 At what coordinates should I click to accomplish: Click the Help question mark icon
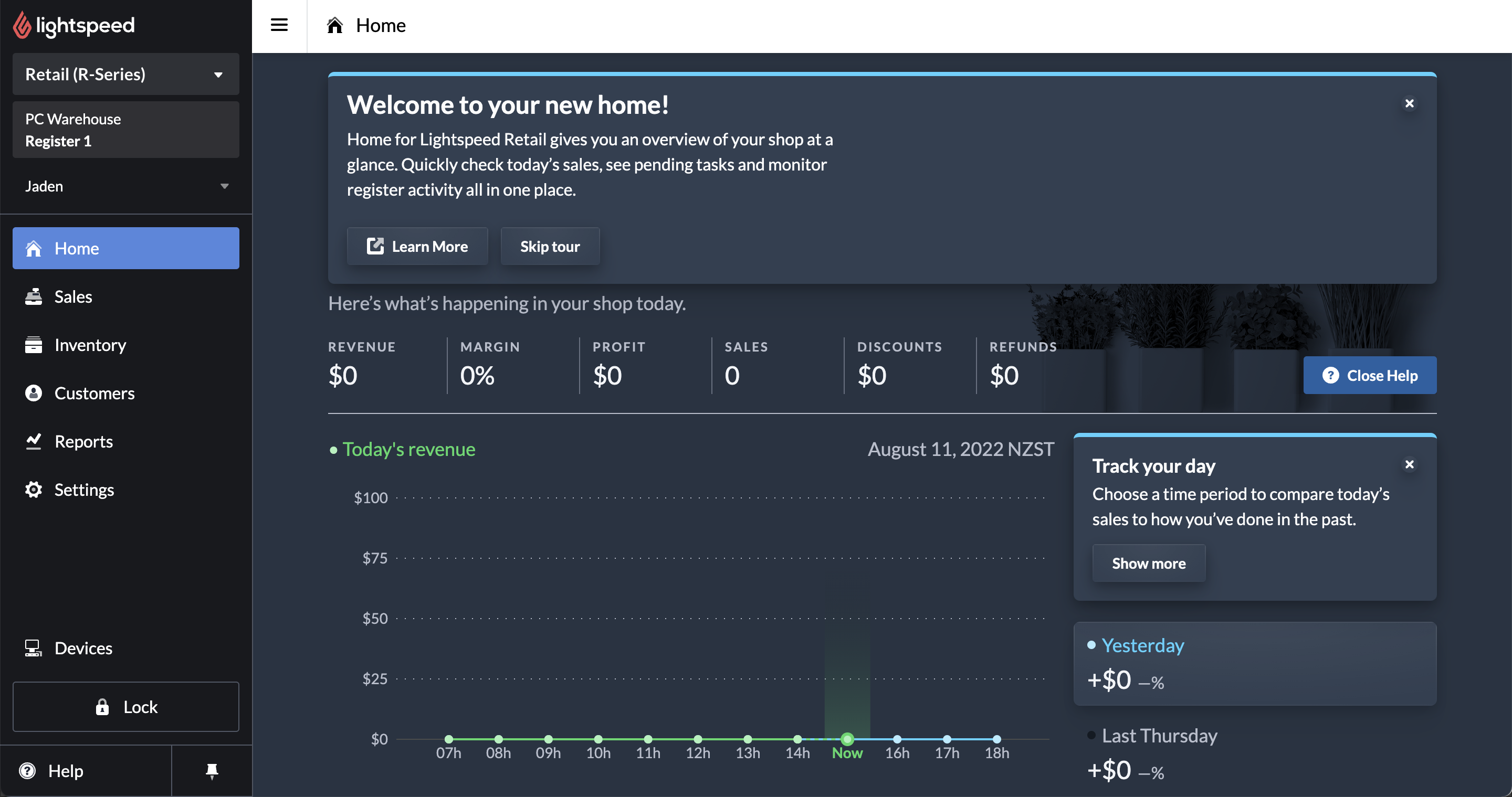point(28,771)
